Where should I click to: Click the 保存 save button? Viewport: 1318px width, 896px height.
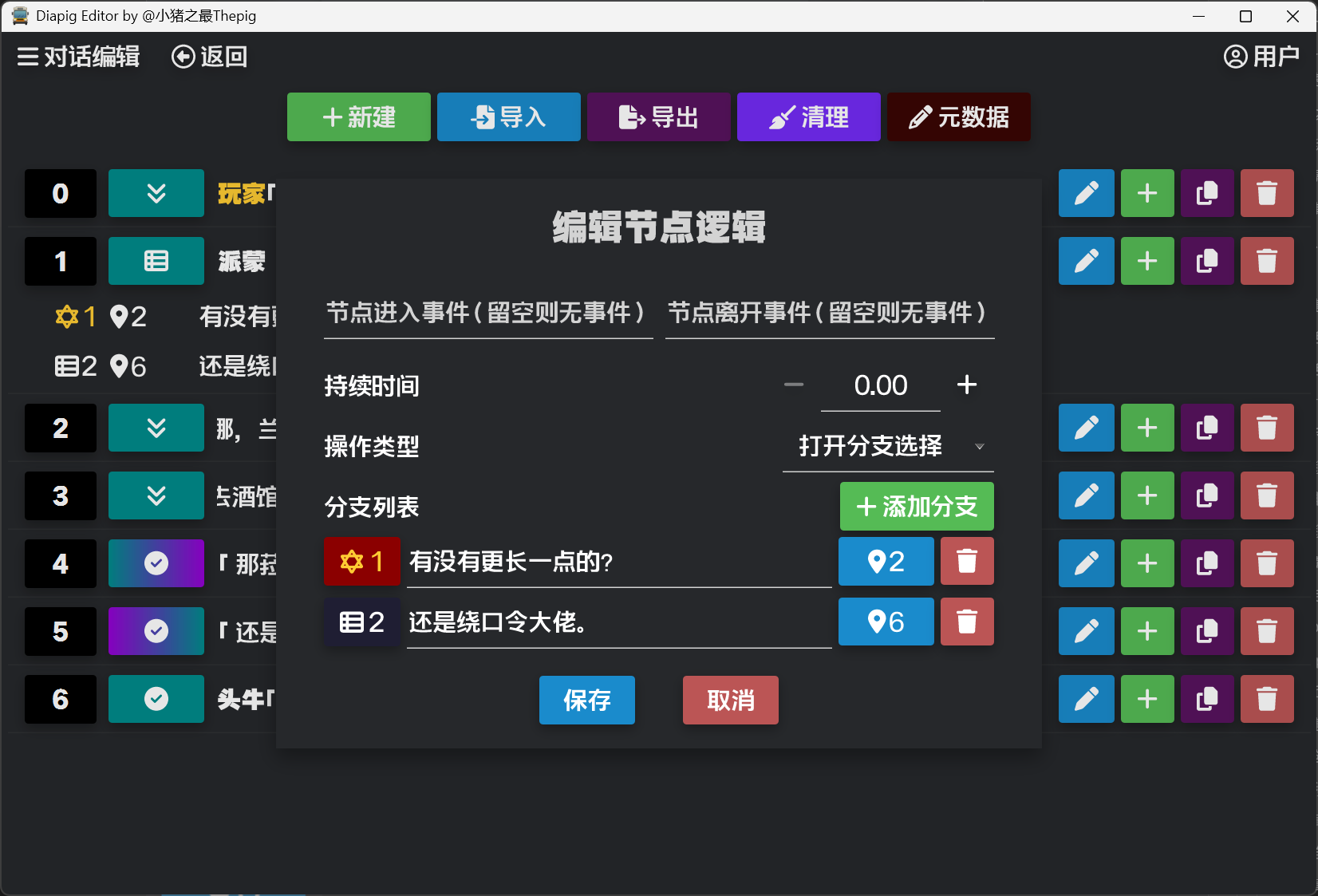tap(586, 701)
